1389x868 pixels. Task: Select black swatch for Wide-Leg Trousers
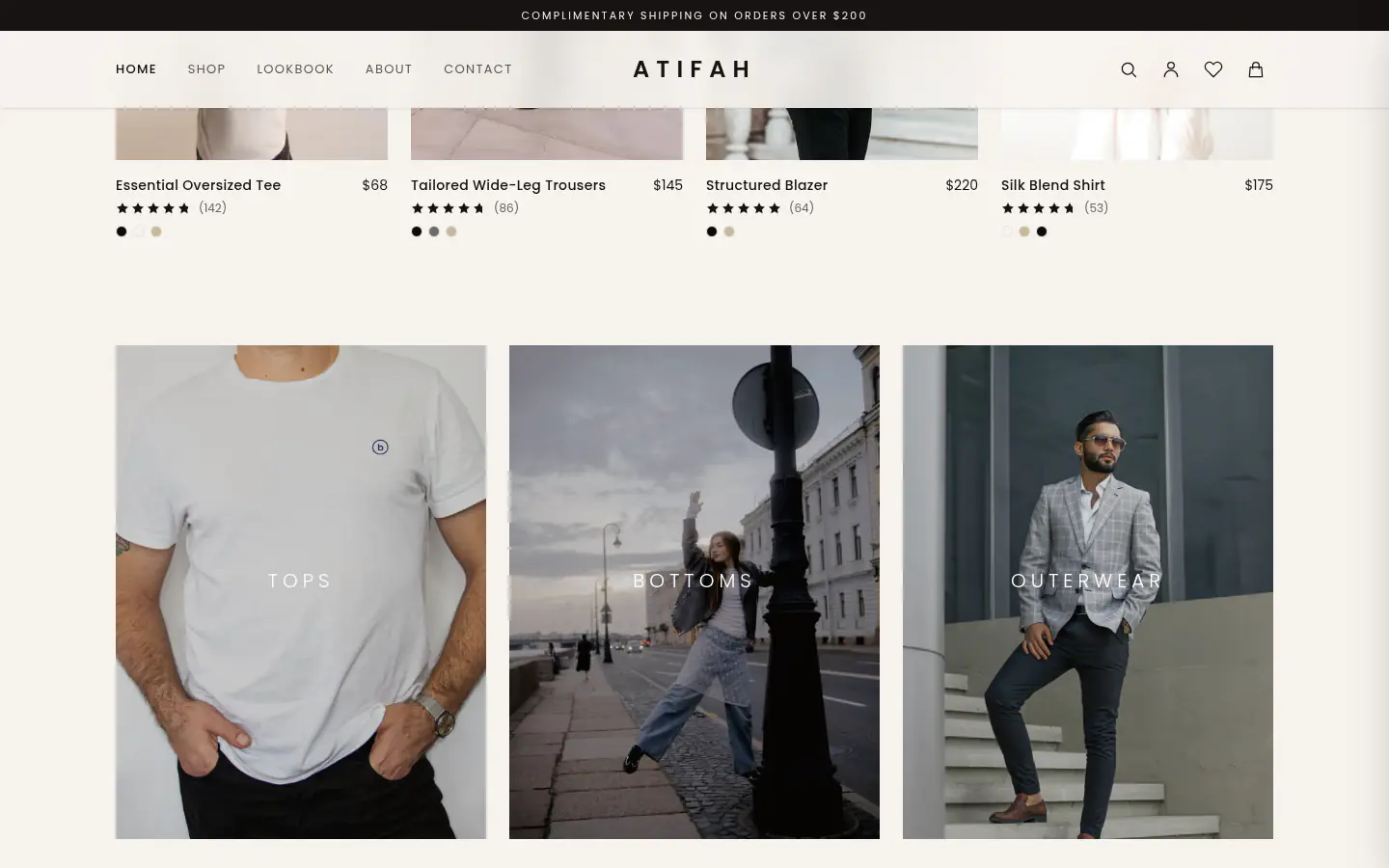[417, 231]
